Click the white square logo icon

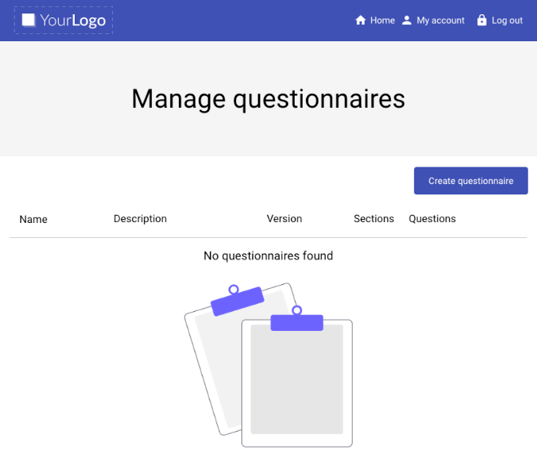click(x=28, y=20)
